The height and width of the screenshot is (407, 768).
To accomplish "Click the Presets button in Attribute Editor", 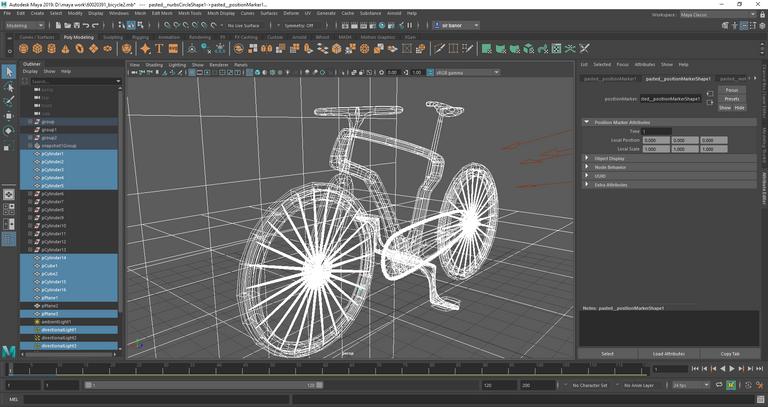I will coord(732,98).
